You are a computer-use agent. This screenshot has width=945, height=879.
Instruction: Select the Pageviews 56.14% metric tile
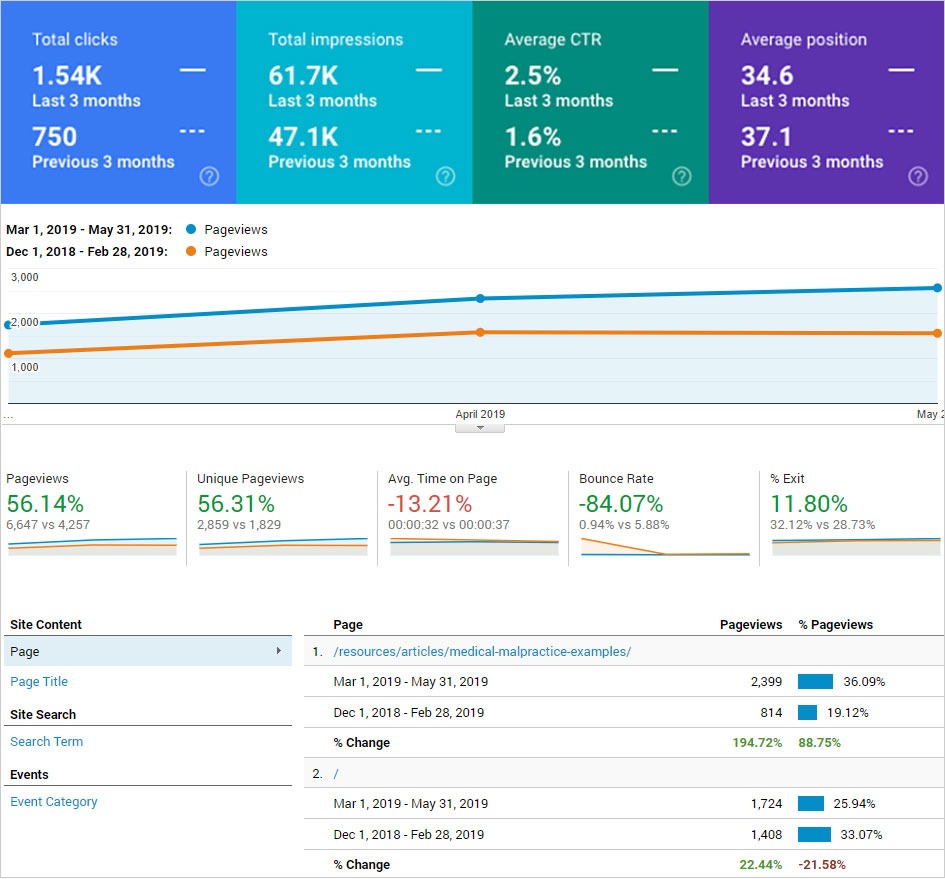pyautogui.click(x=92, y=518)
